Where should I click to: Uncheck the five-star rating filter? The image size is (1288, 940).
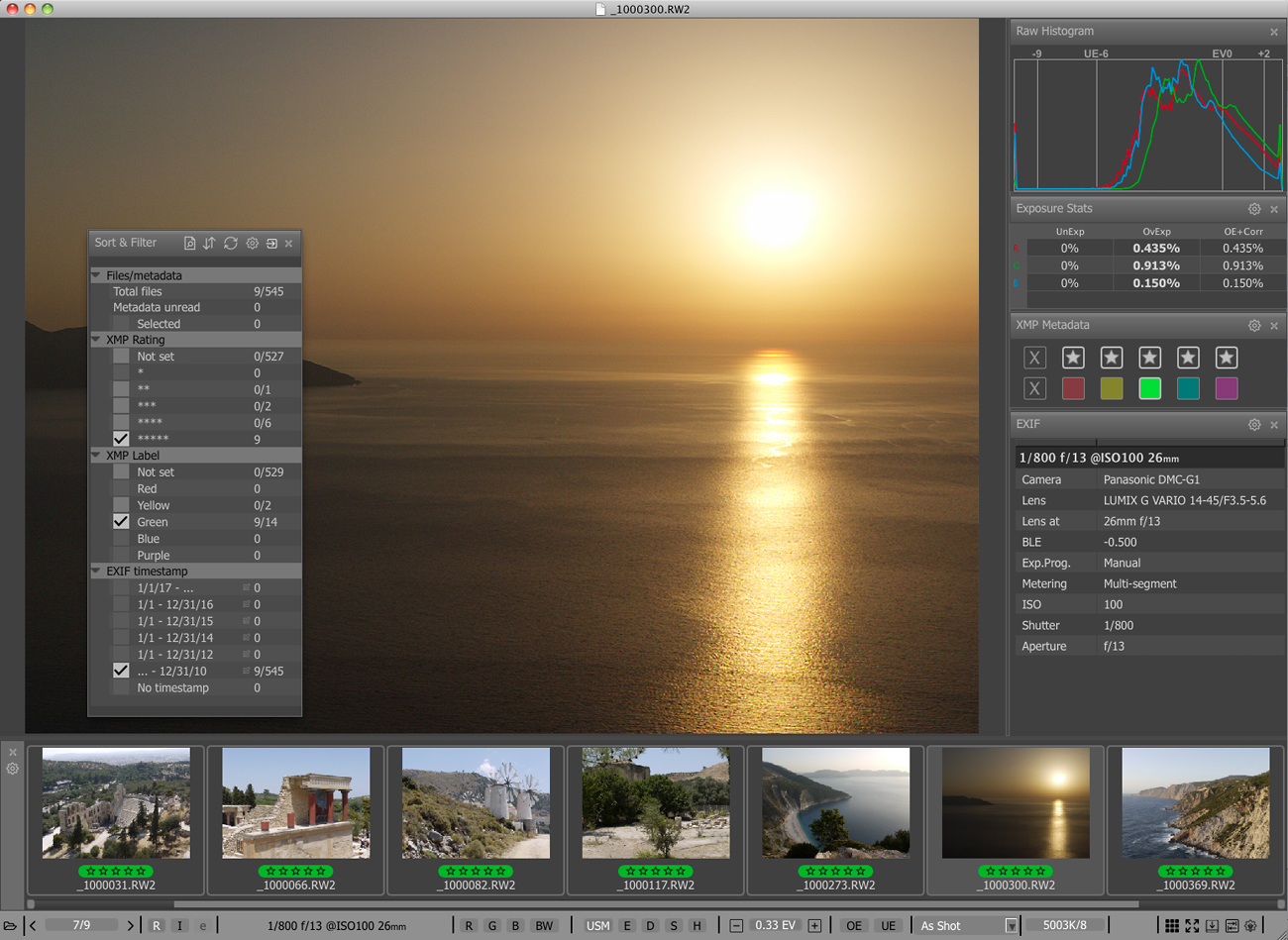(x=121, y=439)
